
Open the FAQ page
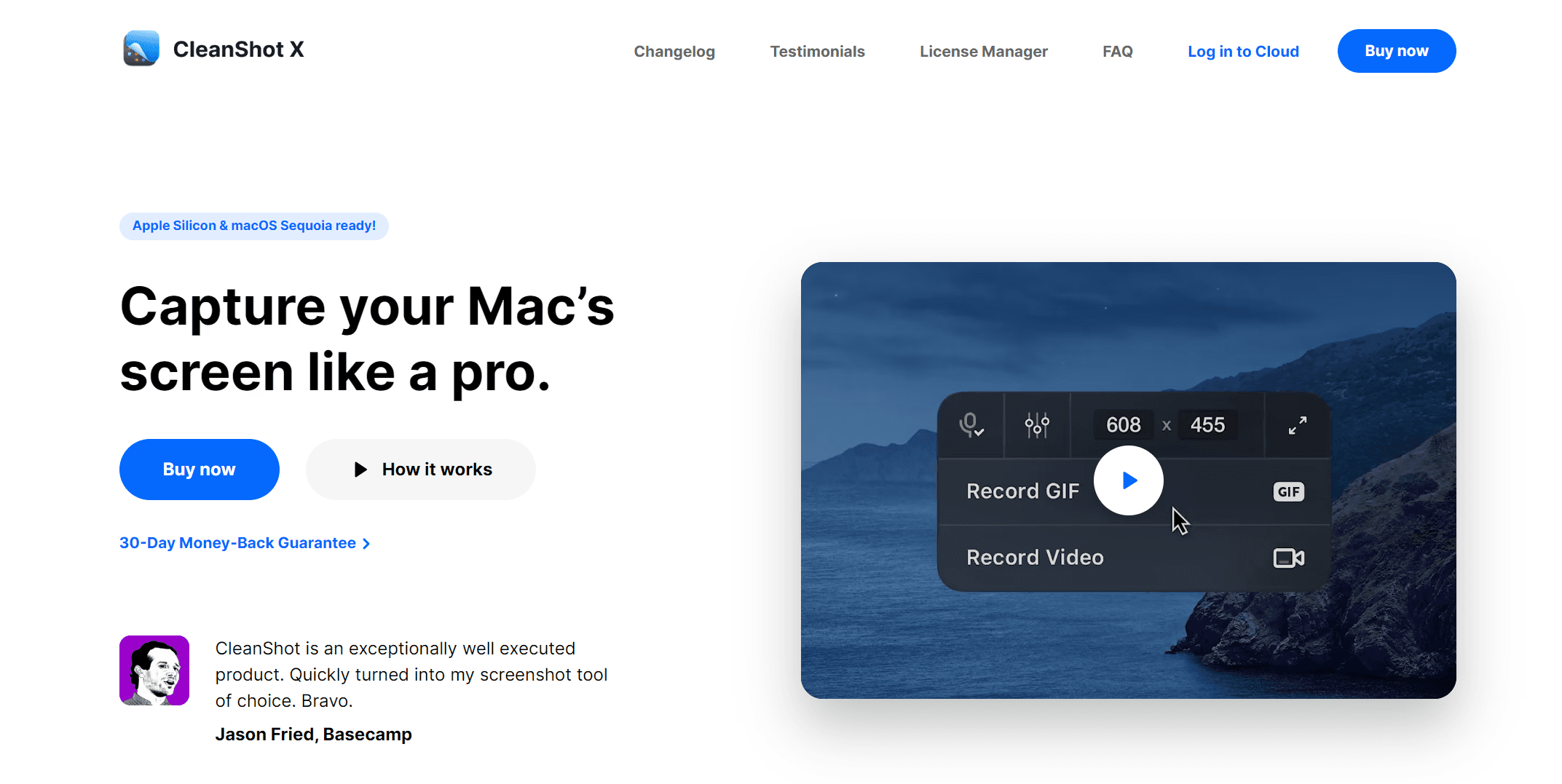coord(1117,52)
